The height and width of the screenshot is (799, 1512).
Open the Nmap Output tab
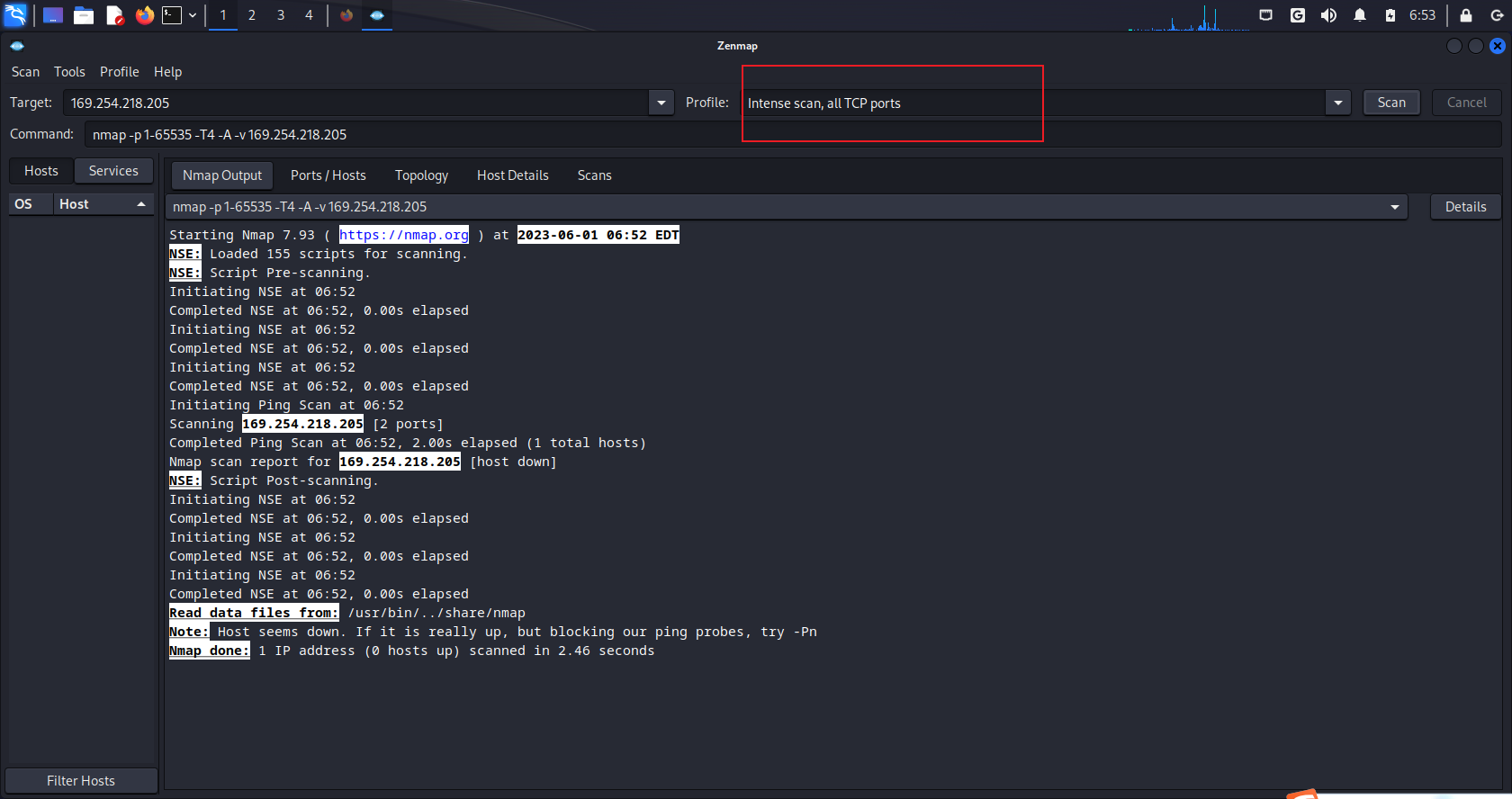point(222,175)
